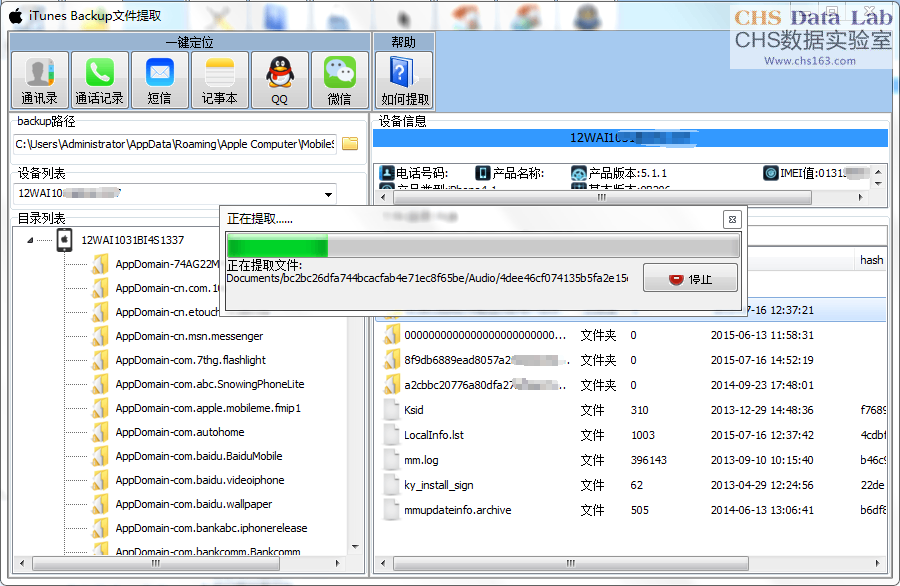
Task: Select the Ksid file name
Action: [413, 410]
